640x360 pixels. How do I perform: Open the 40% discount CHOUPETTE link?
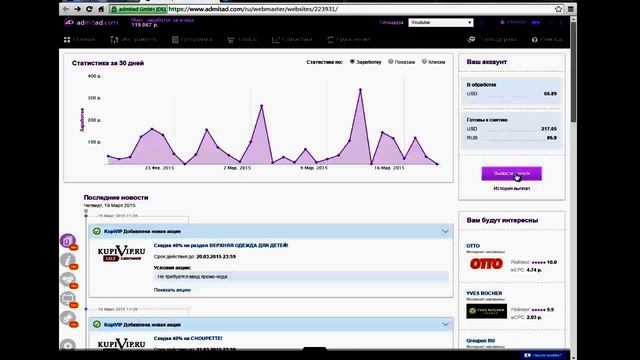point(188,338)
